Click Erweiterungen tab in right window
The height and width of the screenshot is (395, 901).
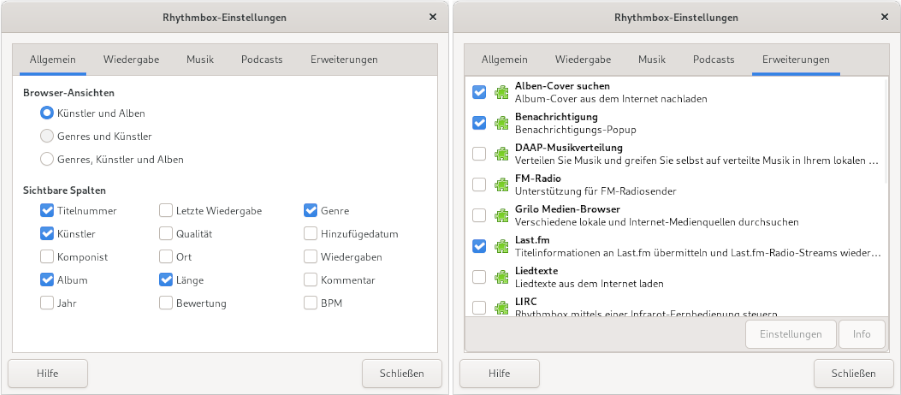point(796,60)
